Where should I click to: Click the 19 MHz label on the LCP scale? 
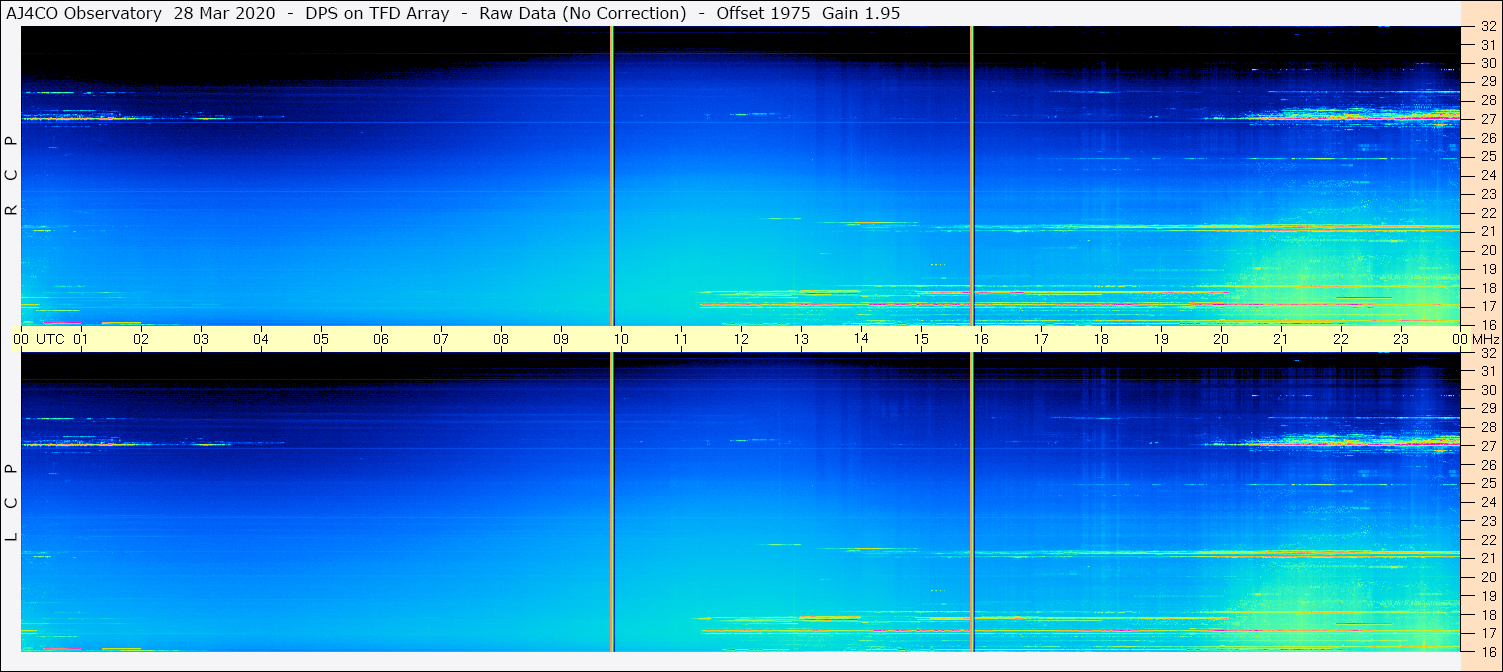click(1488, 596)
